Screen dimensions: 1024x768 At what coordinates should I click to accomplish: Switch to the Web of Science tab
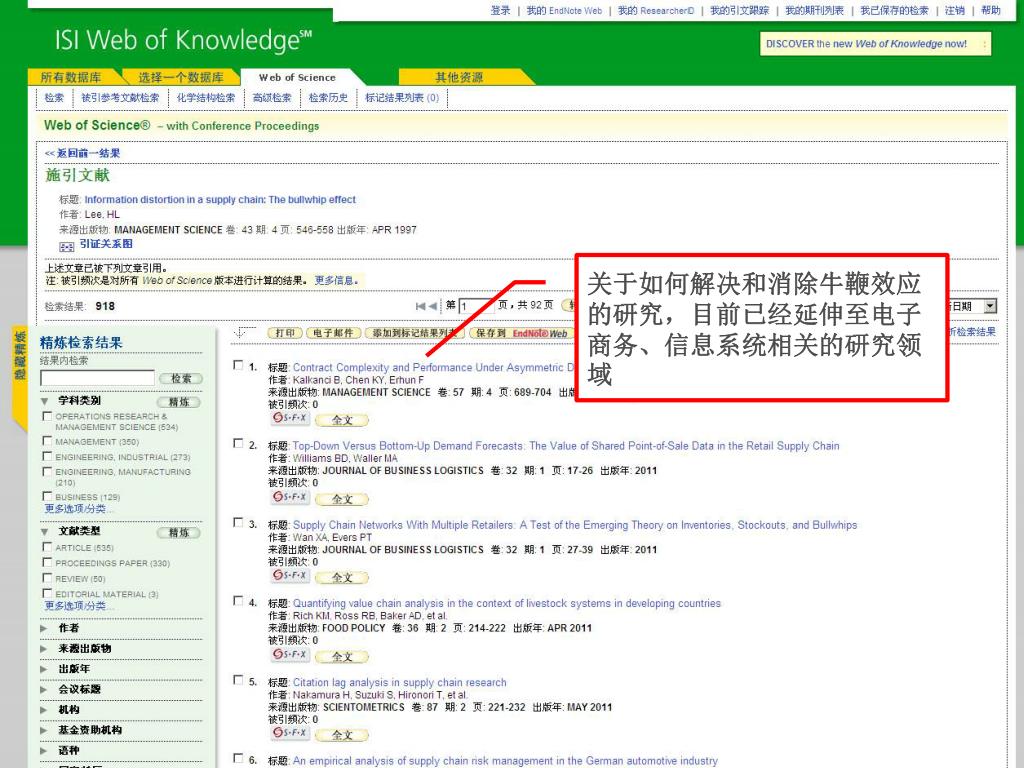(x=297, y=77)
